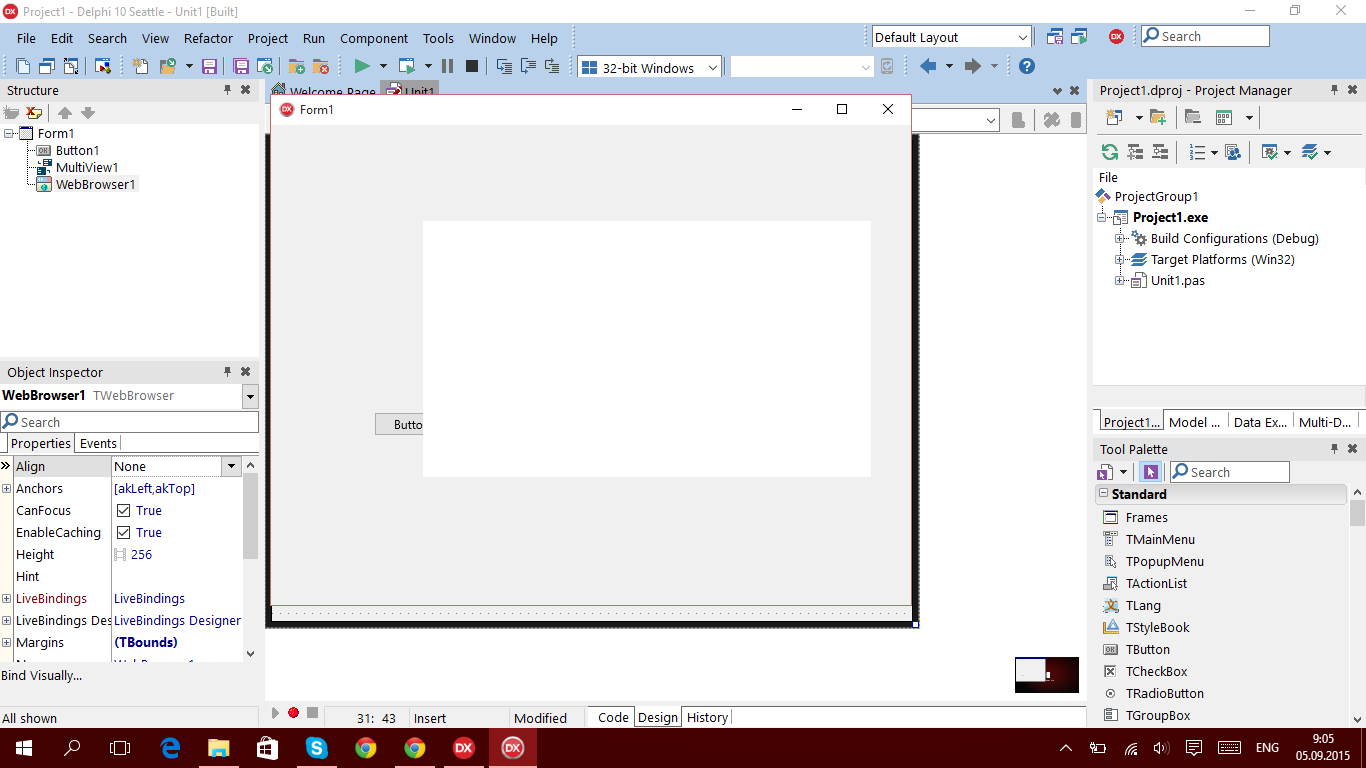1366x768 pixels.
Task: Click Move Down arrow in Structure panel
Action: [x=88, y=112]
